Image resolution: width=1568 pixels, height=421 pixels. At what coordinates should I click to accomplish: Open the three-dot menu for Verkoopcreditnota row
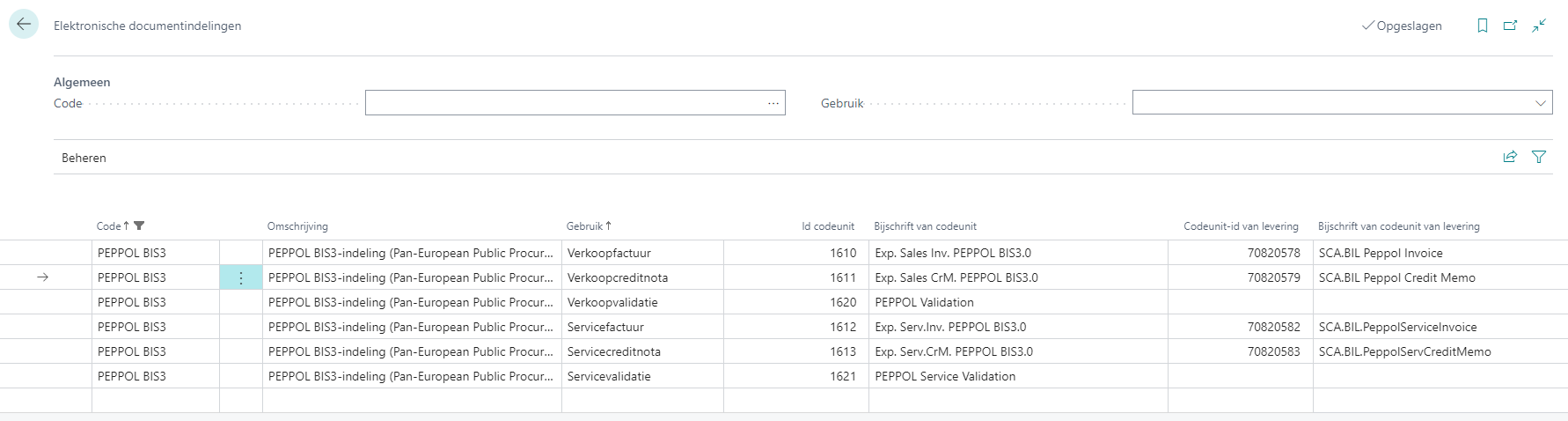[241, 277]
